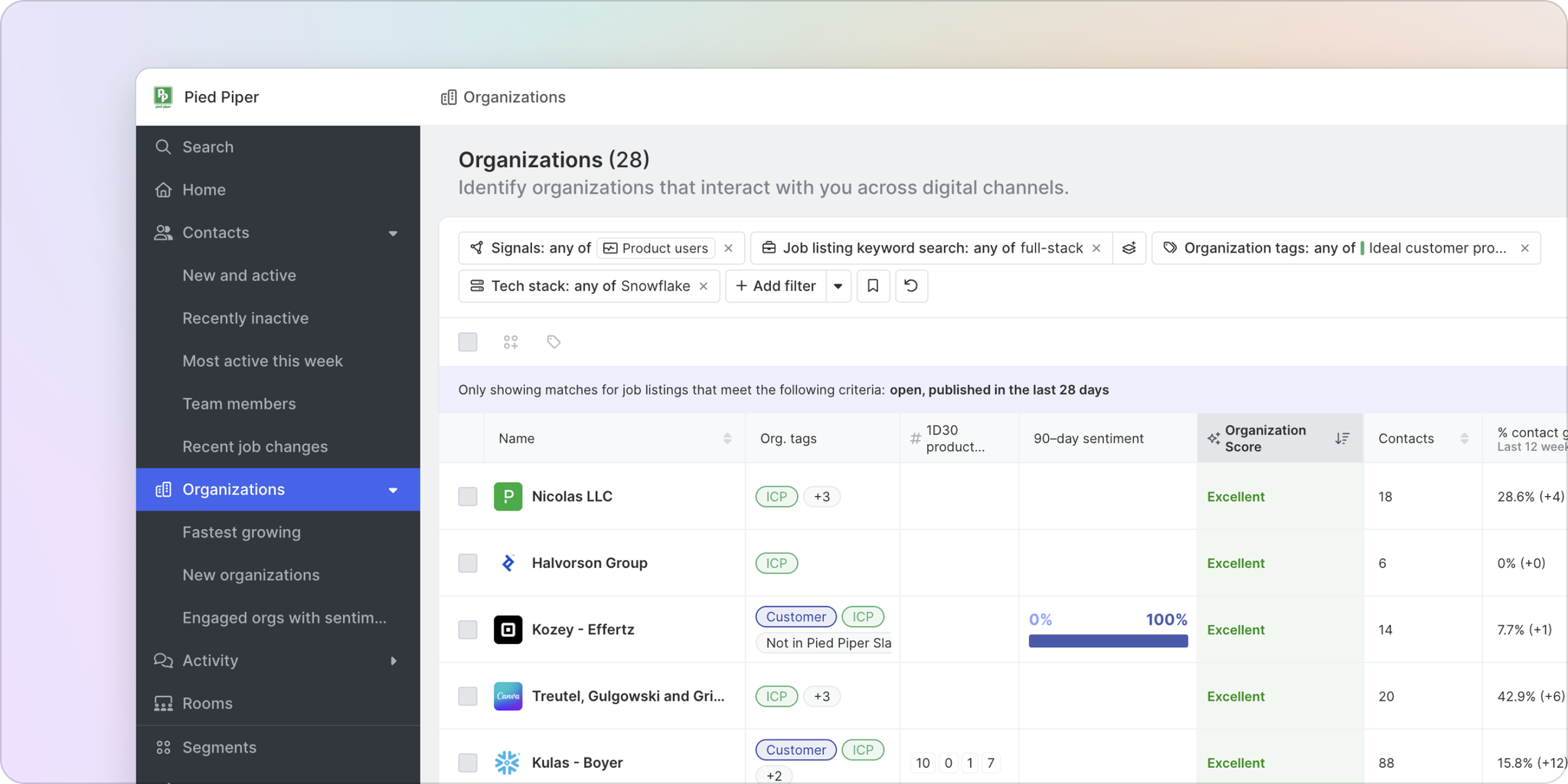Remove the Organization tags filter

click(1525, 248)
